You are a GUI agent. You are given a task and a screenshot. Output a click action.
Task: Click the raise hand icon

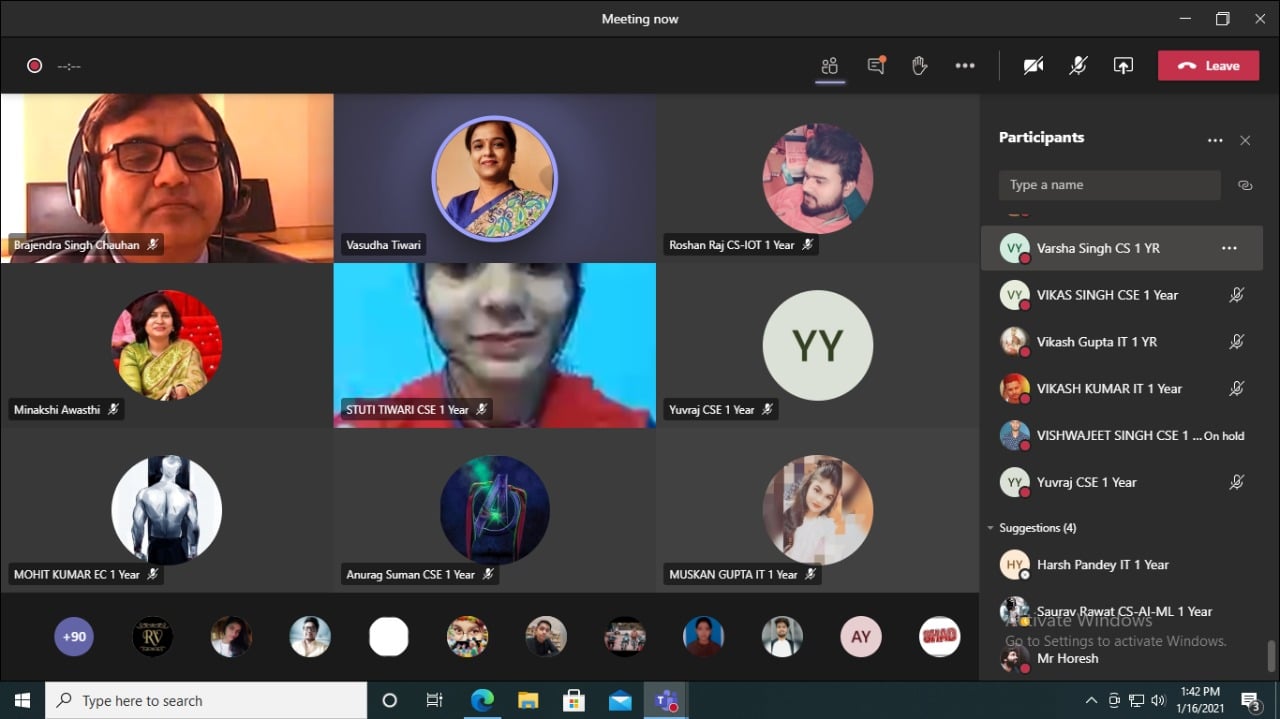click(x=920, y=66)
